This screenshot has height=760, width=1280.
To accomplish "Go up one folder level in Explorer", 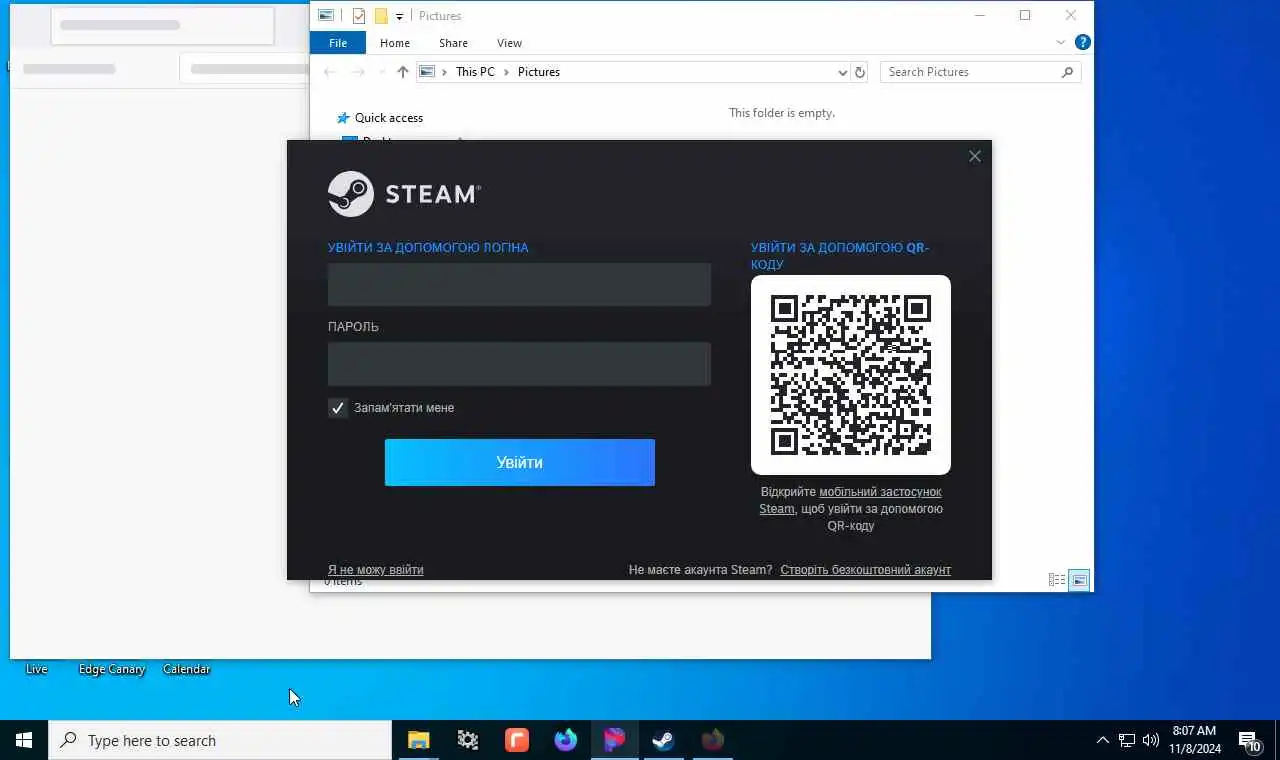I will (x=403, y=72).
